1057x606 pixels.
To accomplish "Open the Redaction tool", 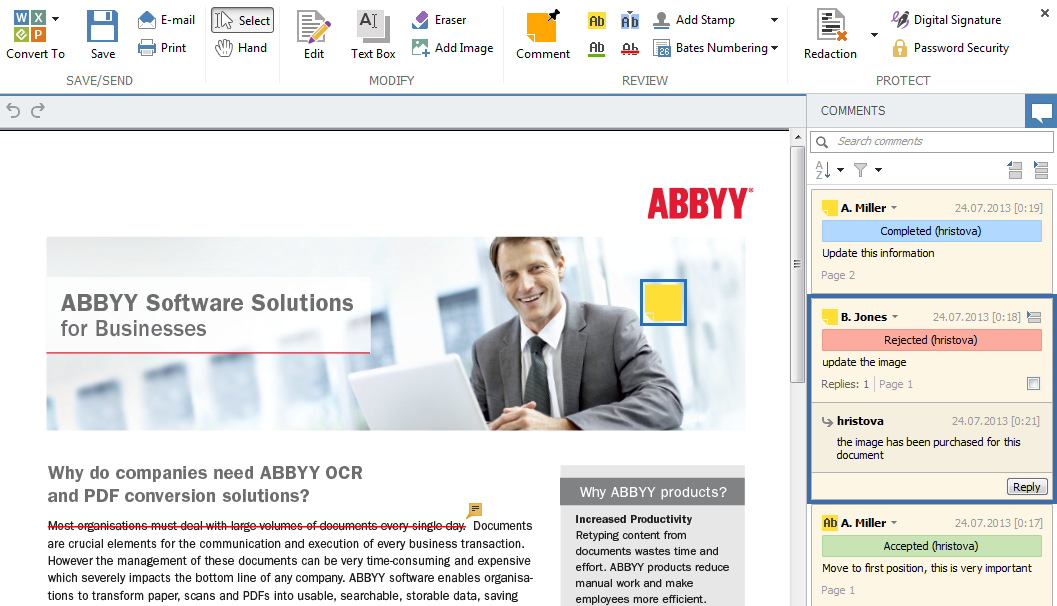I will point(830,34).
